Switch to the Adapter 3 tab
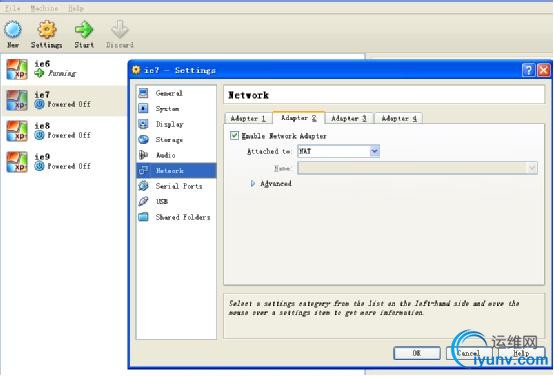554x376 pixels. pyautogui.click(x=349, y=118)
